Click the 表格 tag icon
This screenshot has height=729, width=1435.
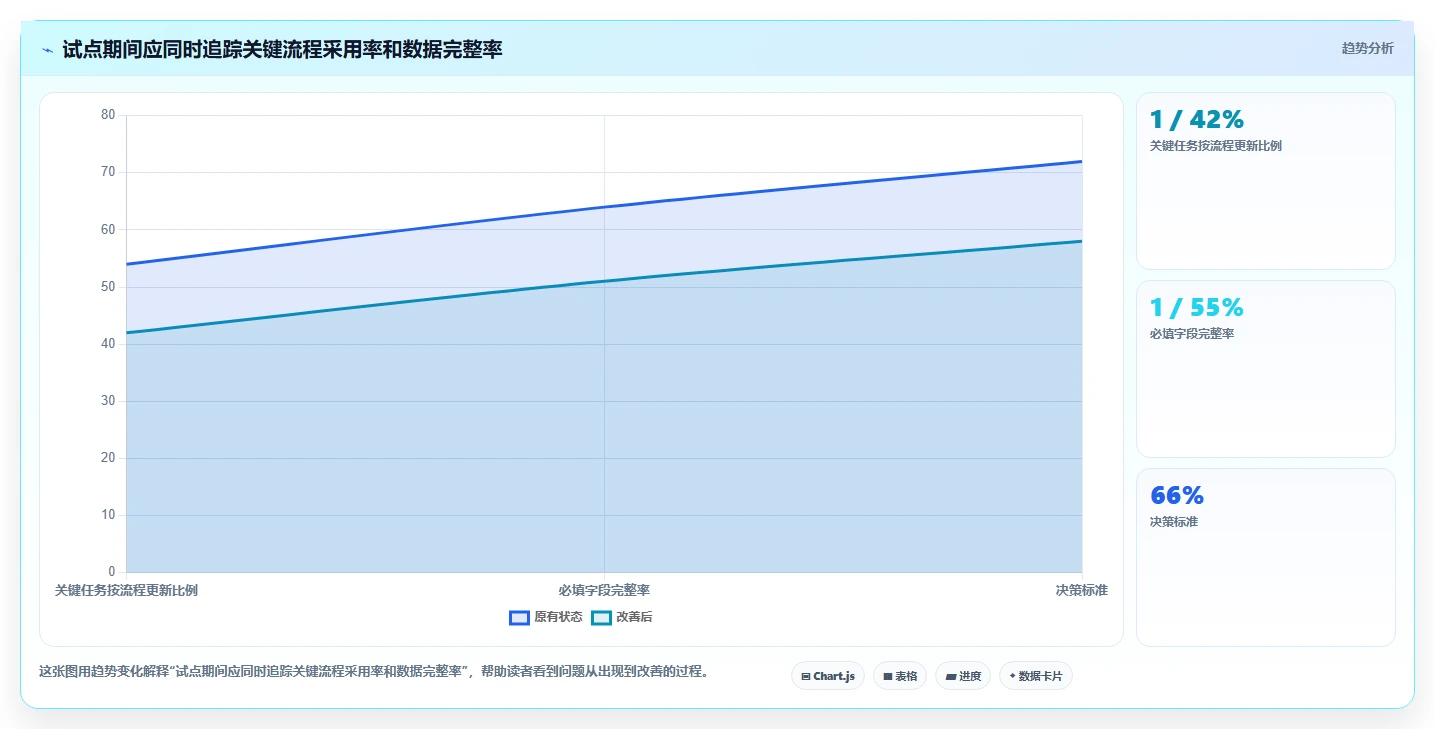[x=887, y=677]
